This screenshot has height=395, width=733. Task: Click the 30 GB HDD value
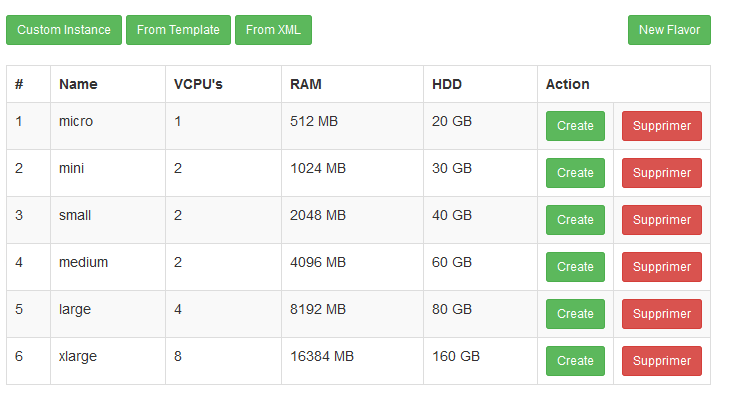click(x=452, y=168)
